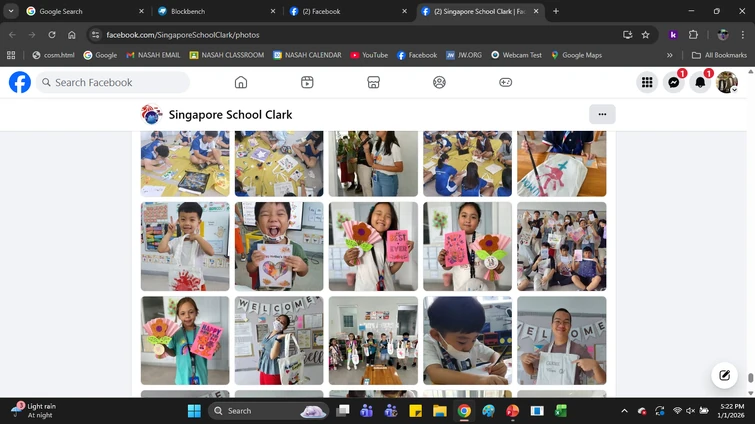Open the Reels video tab
Viewport: 755px width, 424px height.
coord(307,82)
